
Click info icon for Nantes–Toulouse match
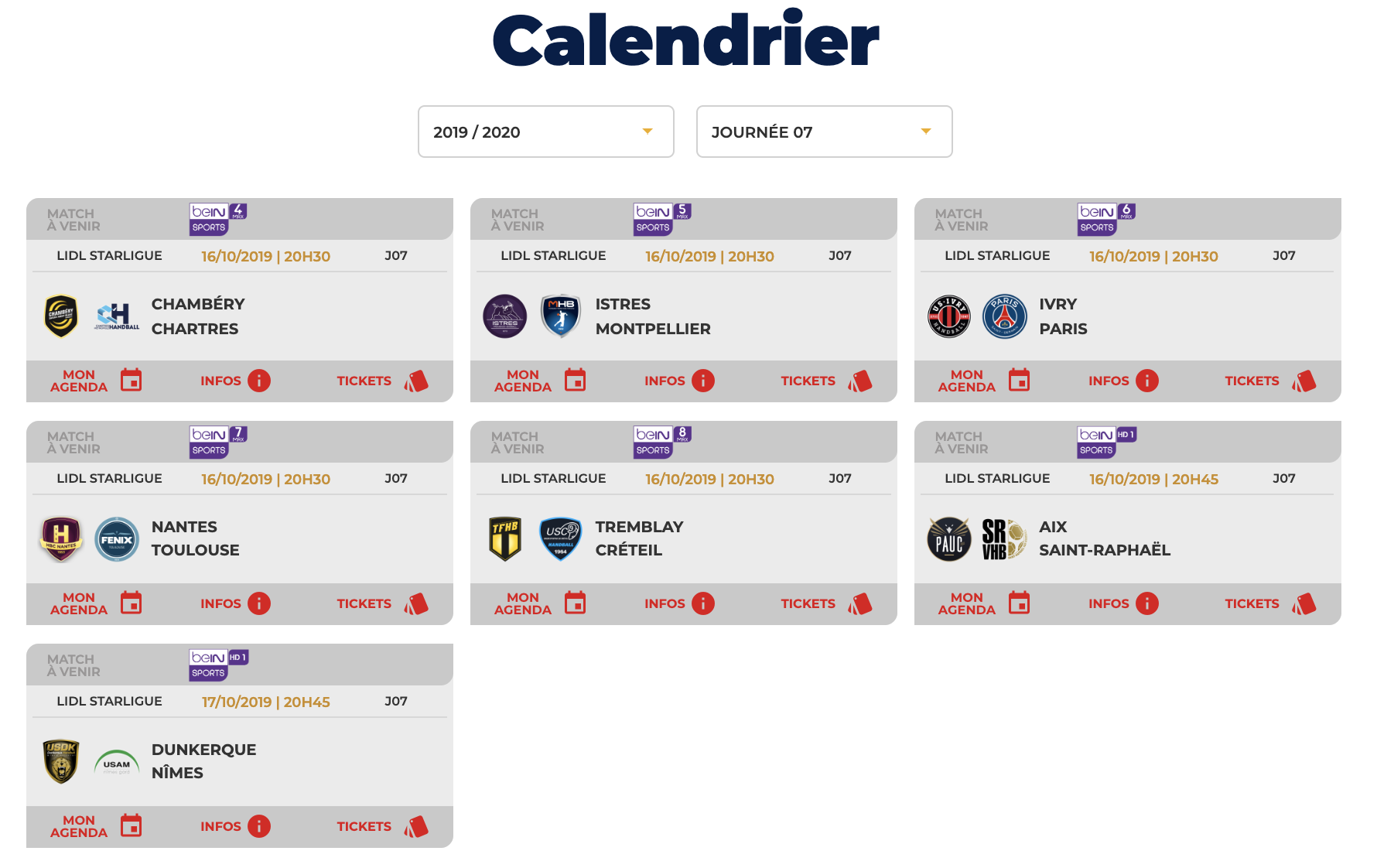259,603
